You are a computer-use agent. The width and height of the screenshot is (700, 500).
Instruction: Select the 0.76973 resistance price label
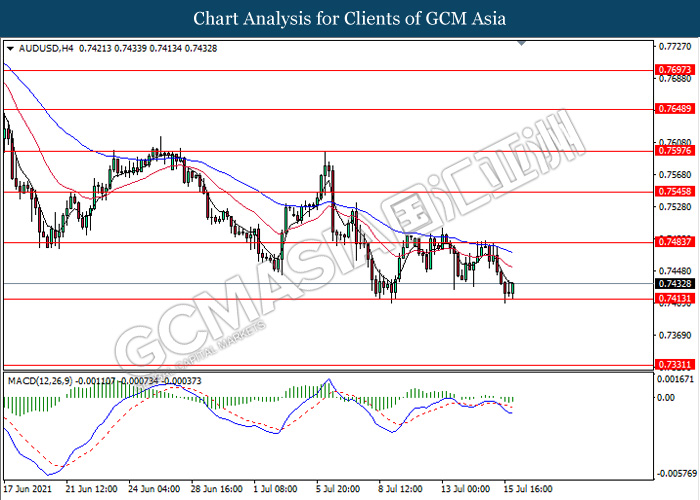pyautogui.click(x=675, y=70)
